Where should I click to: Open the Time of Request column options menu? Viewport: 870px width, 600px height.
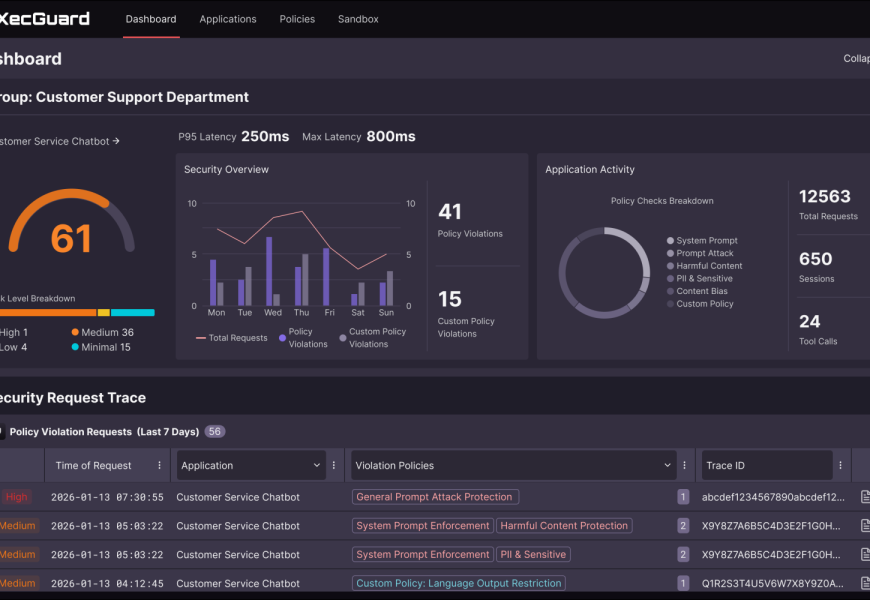pyautogui.click(x=159, y=464)
